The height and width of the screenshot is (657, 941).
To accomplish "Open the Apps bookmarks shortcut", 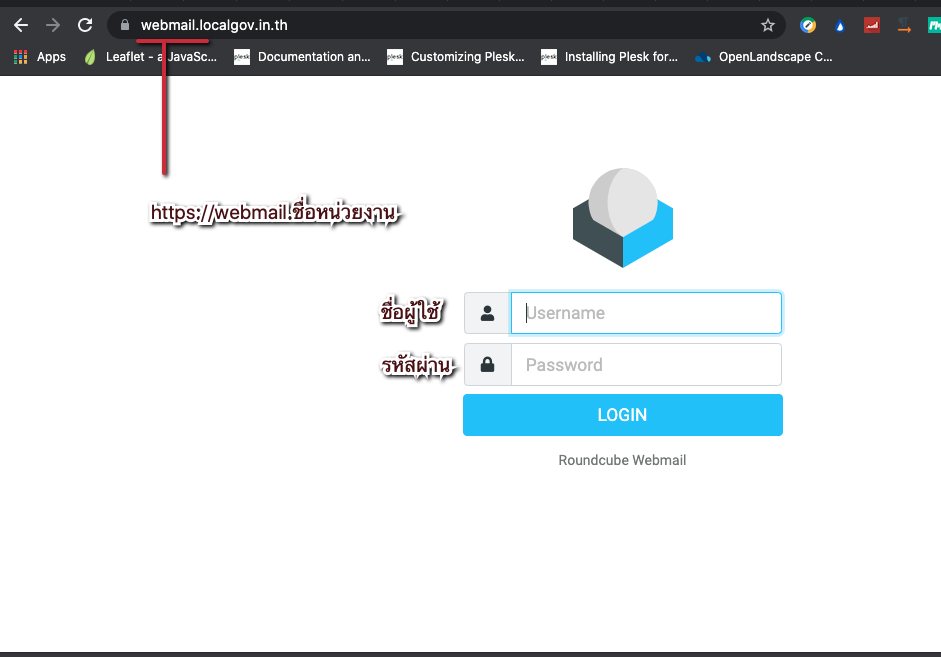I will tap(40, 57).
